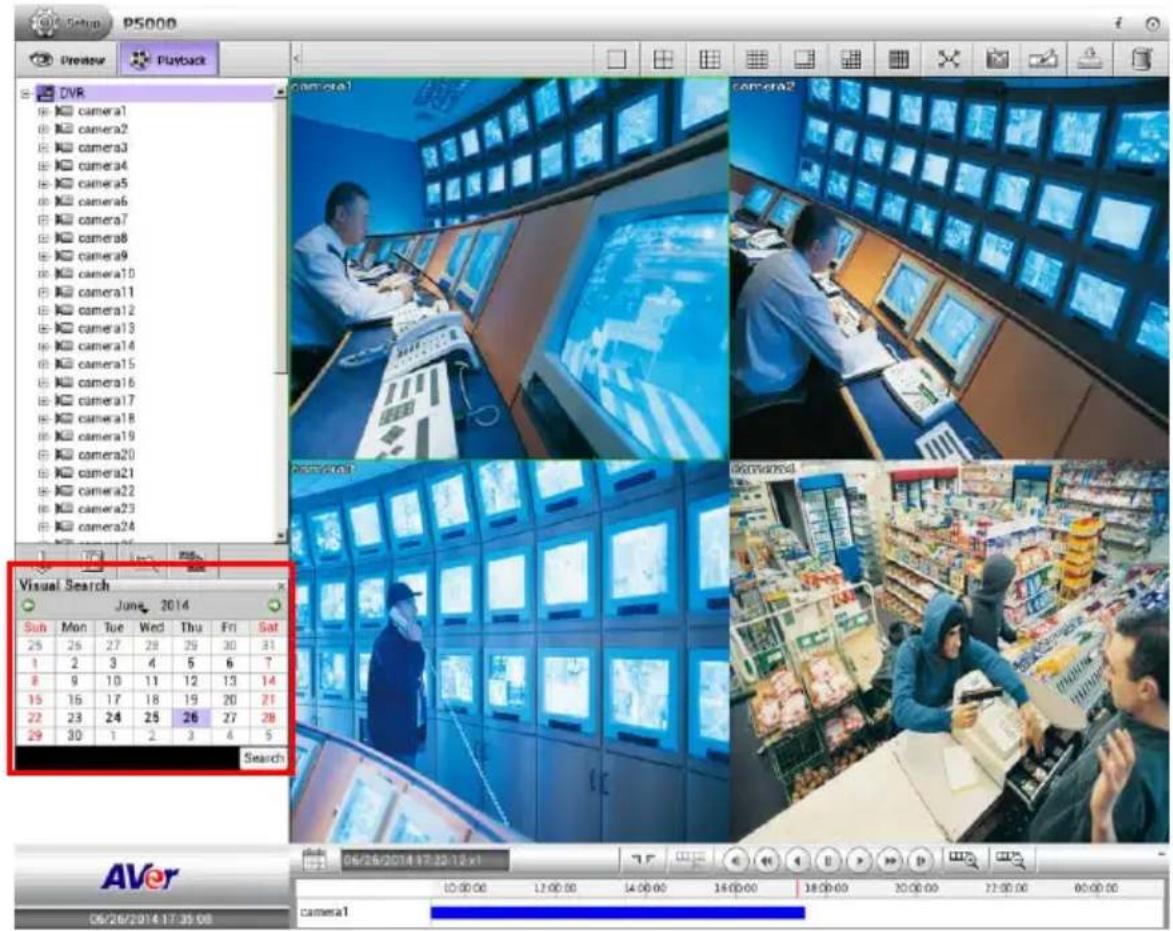Click the Search button under the calendar
Screen dimensions: 1173x931
263,758
